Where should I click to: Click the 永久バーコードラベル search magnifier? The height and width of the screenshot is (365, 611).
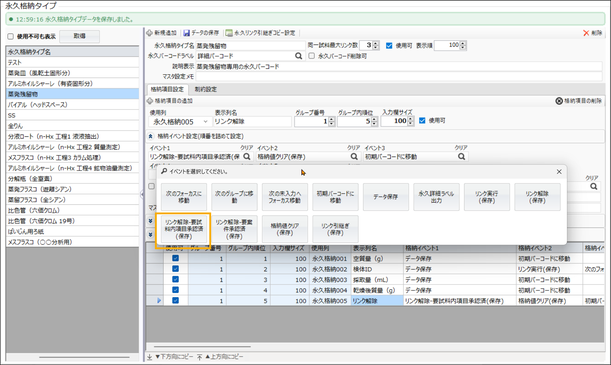298,56
